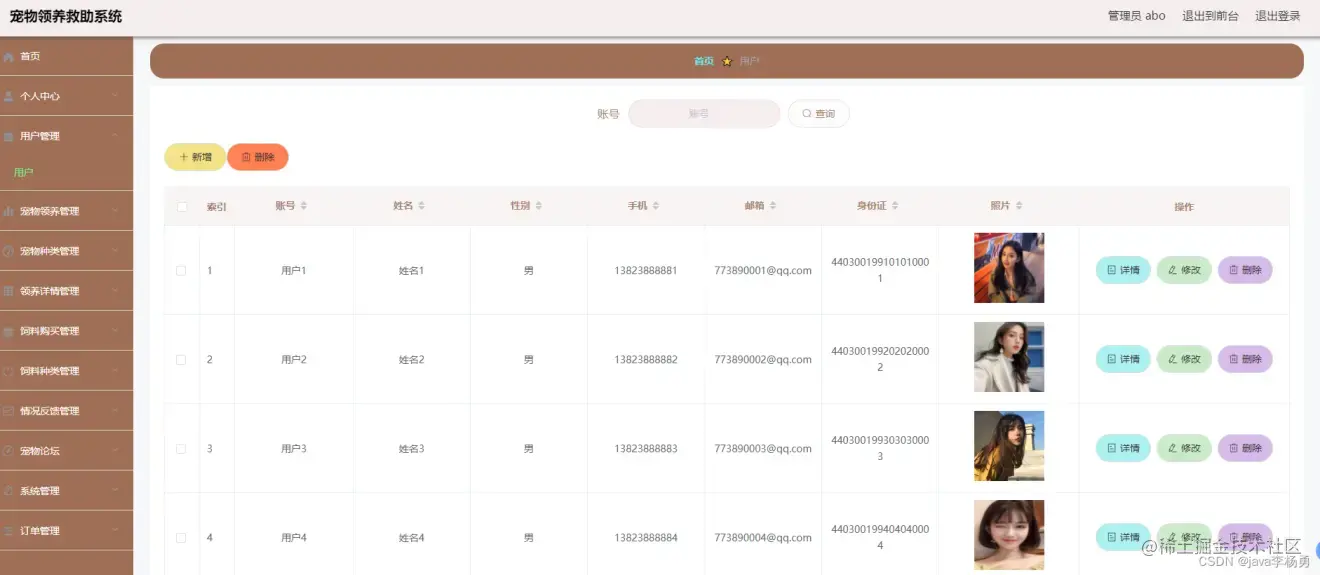The height and width of the screenshot is (575, 1320).
Task: Focus the 账号 search input field
Action: (704, 114)
